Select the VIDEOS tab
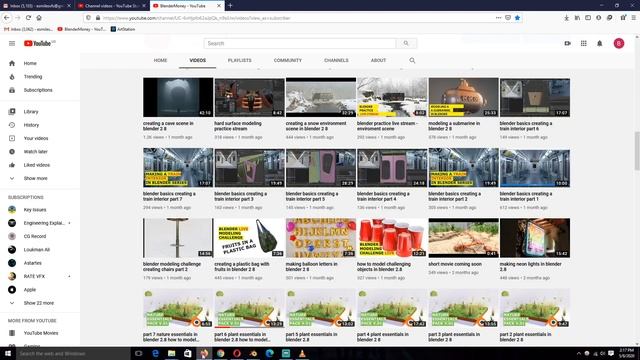640x360 pixels. pos(198,60)
